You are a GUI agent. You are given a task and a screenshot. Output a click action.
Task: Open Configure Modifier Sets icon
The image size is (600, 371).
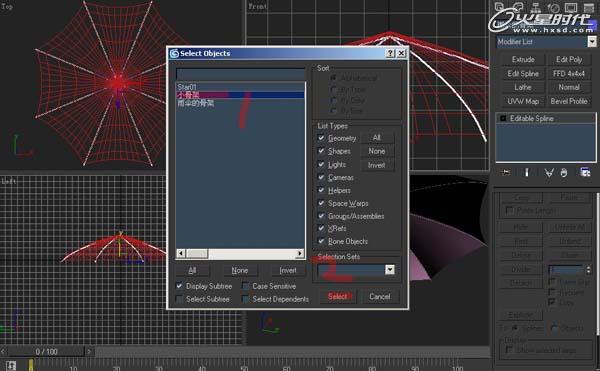[585, 172]
